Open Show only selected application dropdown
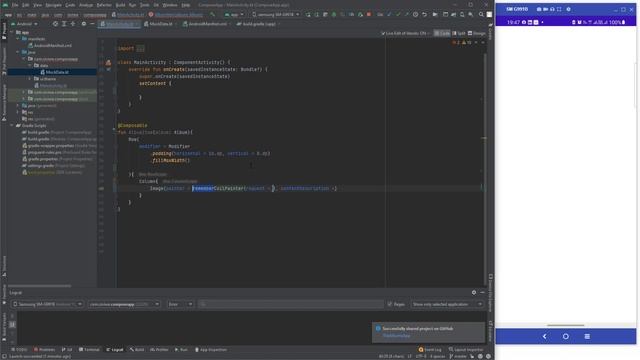This screenshot has height=360, width=640. [447, 304]
